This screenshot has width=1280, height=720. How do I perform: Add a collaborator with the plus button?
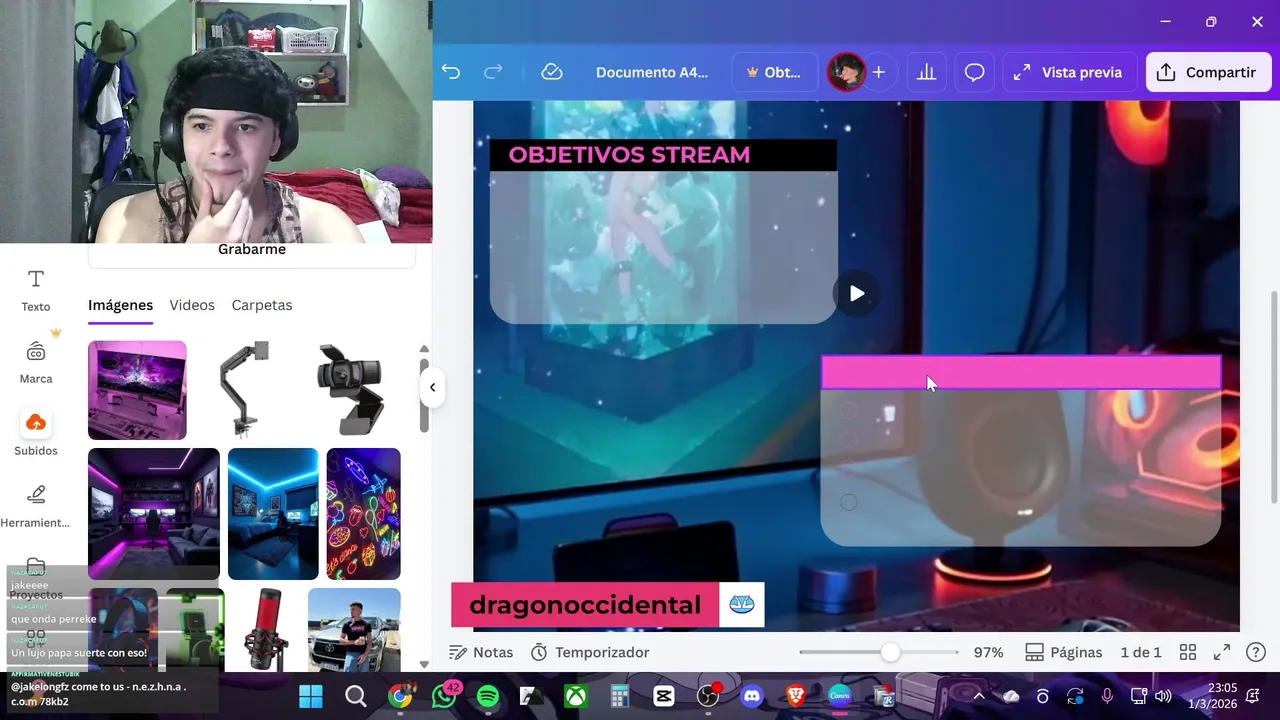[878, 72]
